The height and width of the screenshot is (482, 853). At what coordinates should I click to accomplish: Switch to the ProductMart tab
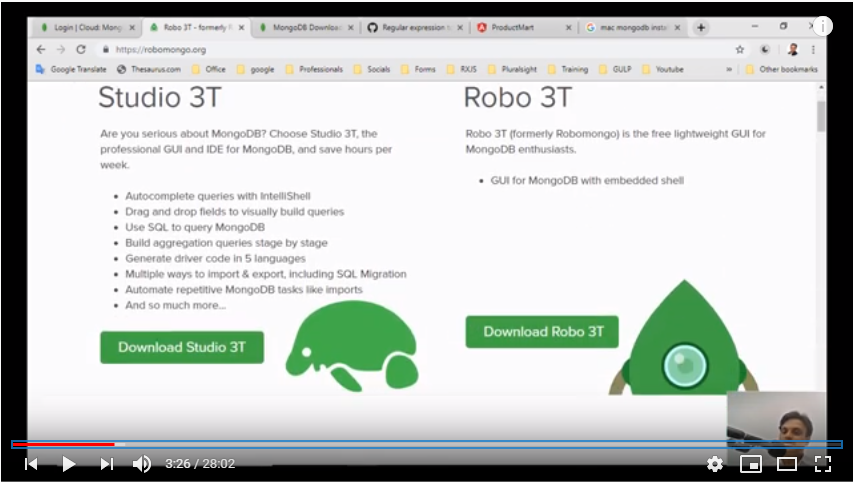tap(518, 28)
